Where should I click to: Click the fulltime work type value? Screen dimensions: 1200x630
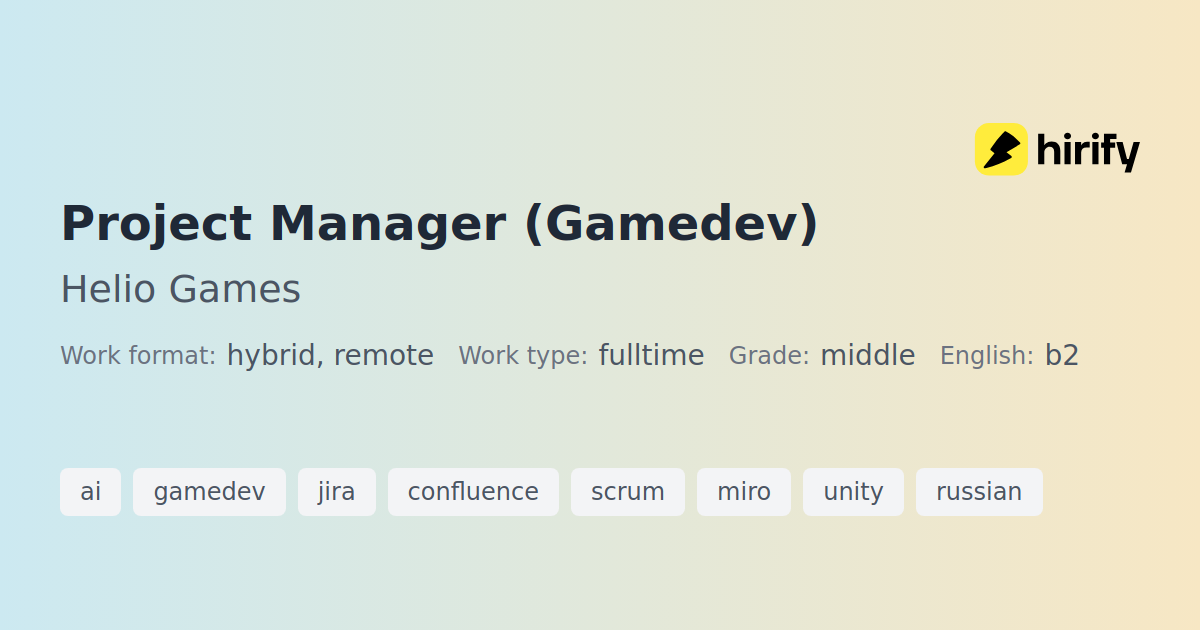(x=651, y=356)
